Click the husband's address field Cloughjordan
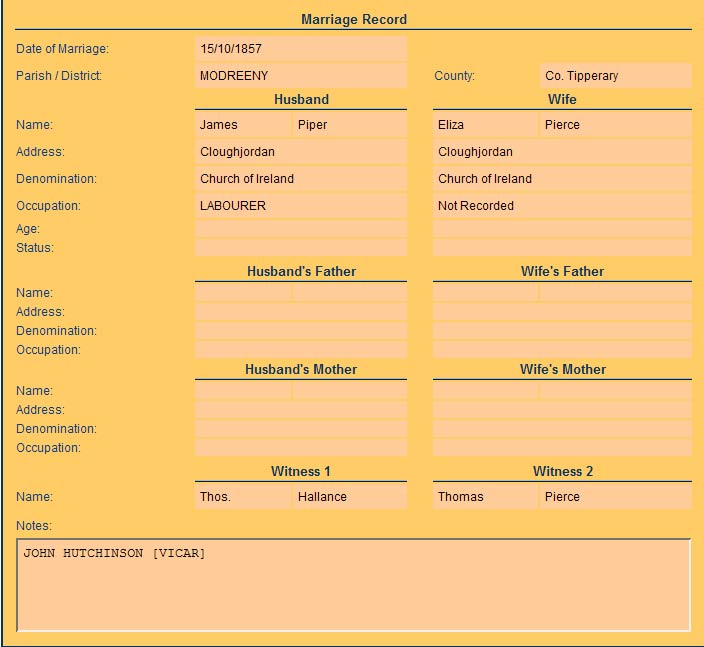The width and height of the screenshot is (704, 647). click(300, 152)
